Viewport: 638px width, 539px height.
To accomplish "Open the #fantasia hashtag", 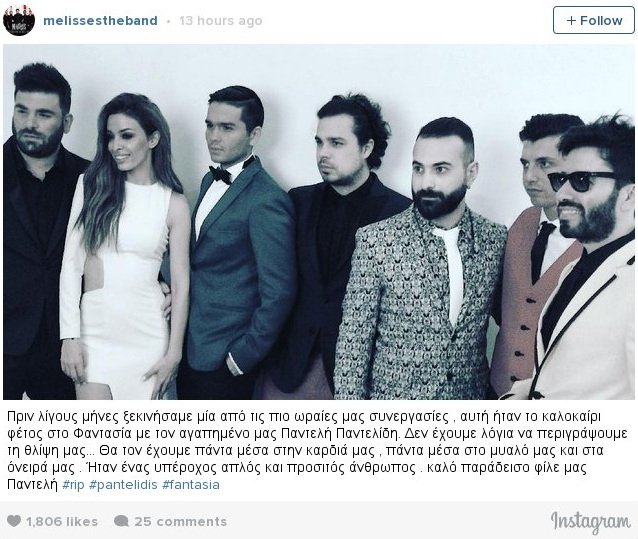I will [x=191, y=485].
